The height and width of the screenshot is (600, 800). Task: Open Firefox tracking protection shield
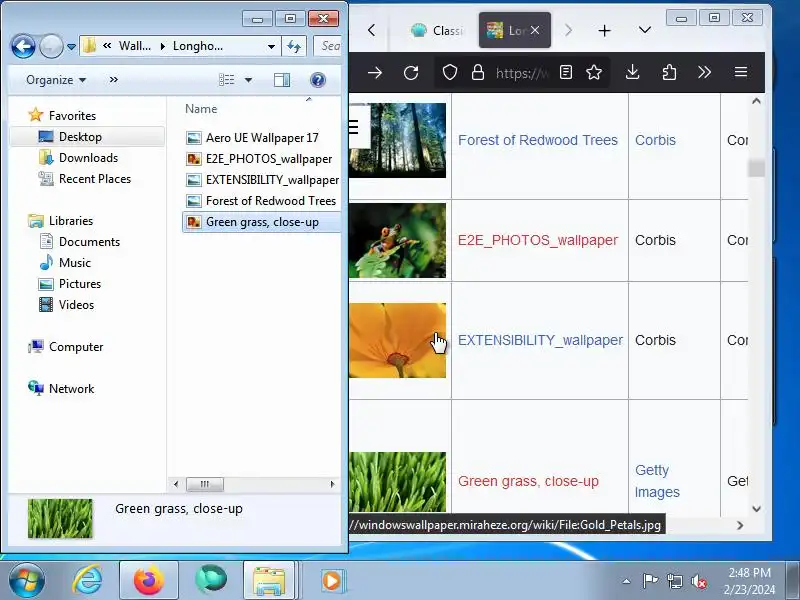point(449,72)
